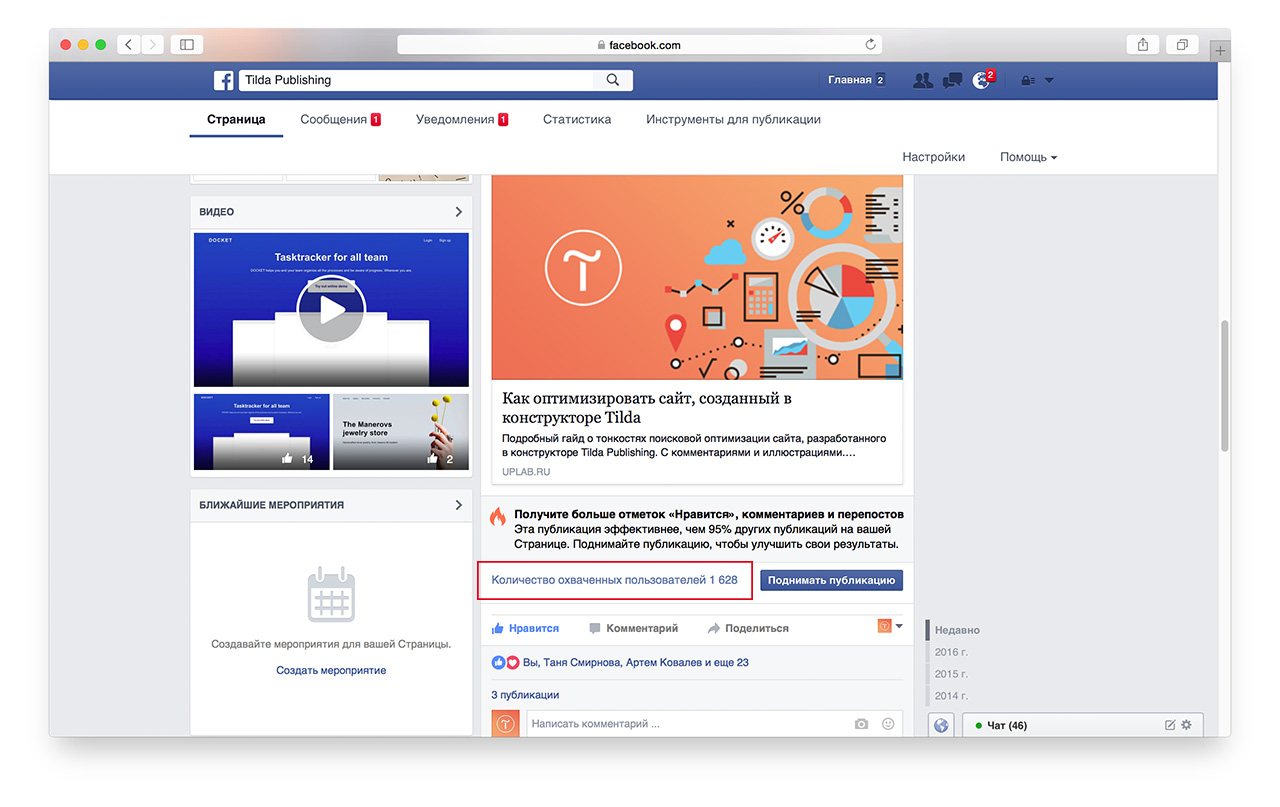Screen dimensions: 1280x807
Task: Open chat settings gear icon
Action: point(1186,725)
